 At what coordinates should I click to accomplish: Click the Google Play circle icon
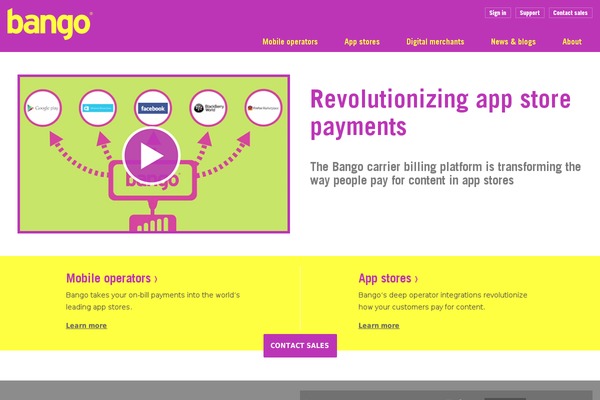click(44, 107)
